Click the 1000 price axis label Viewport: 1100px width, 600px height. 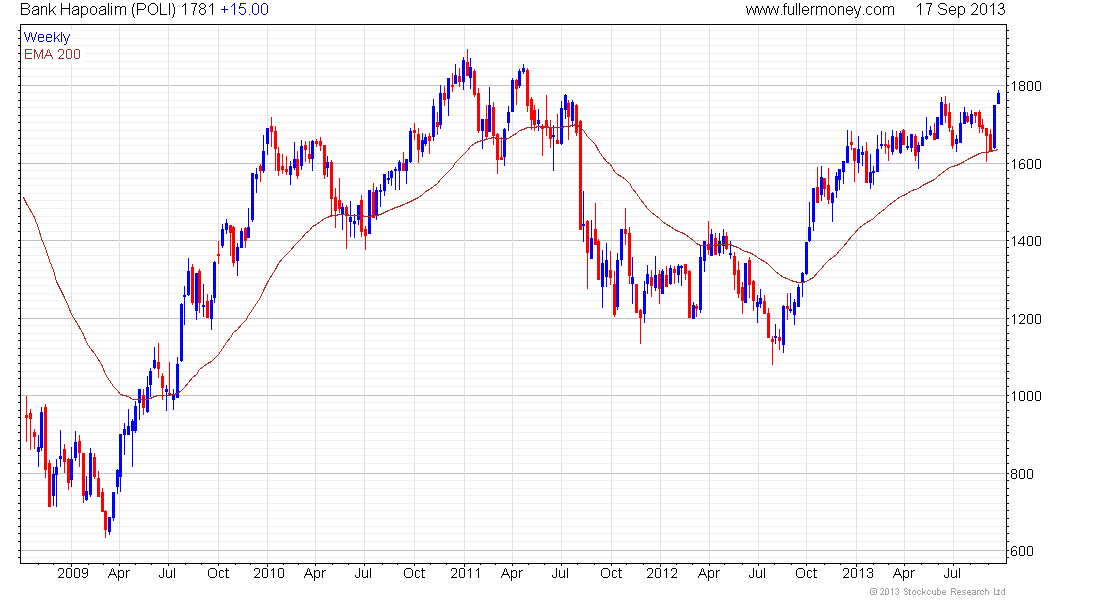point(1026,396)
